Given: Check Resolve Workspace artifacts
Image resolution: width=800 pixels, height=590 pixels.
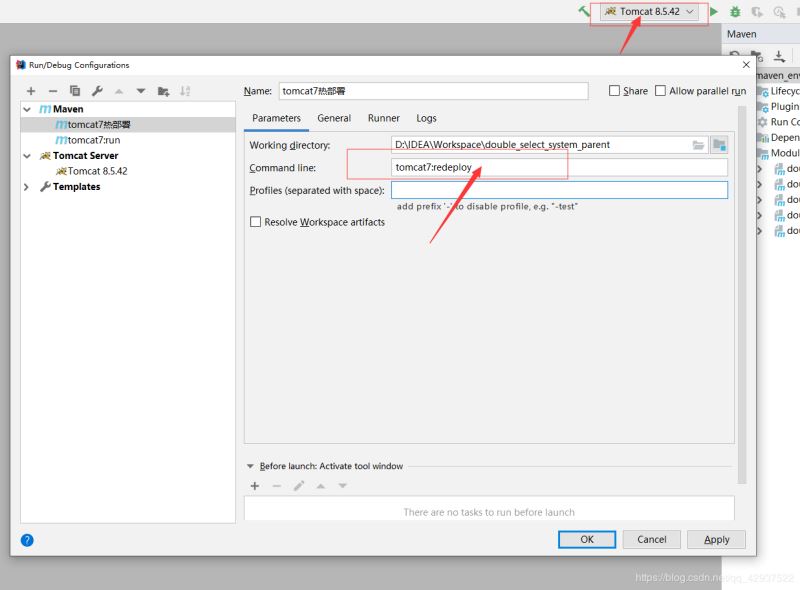Looking at the screenshot, I should [256, 222].
